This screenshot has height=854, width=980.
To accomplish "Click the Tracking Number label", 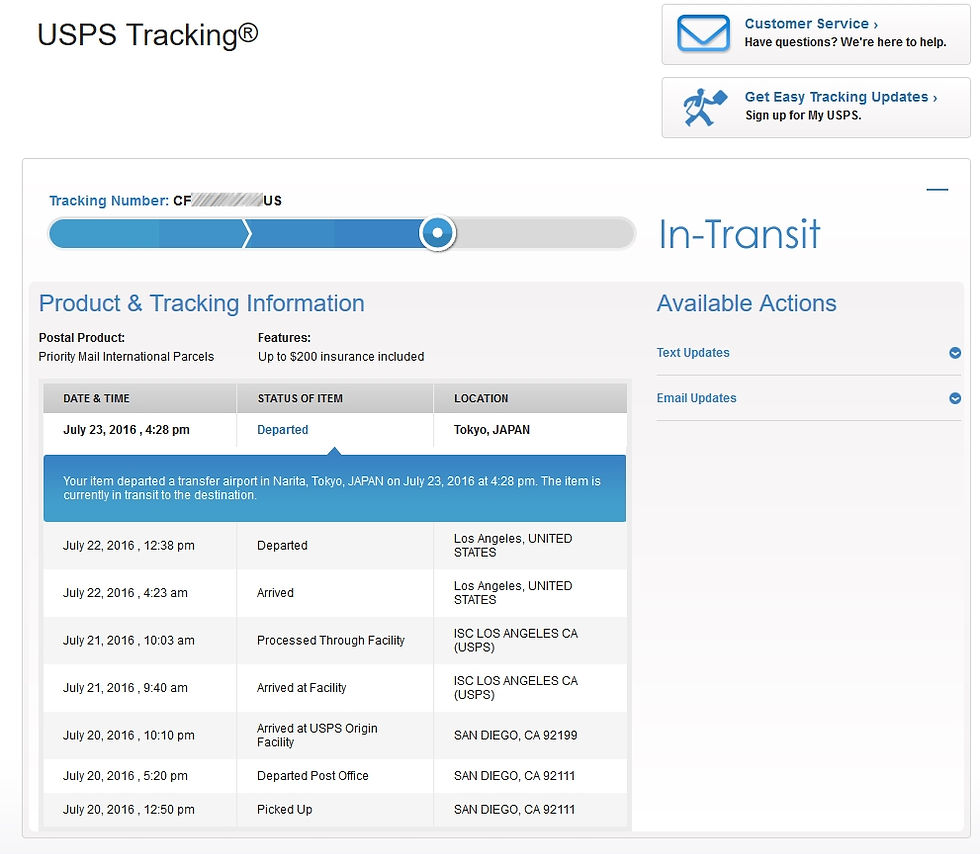I will coord(109,201).
